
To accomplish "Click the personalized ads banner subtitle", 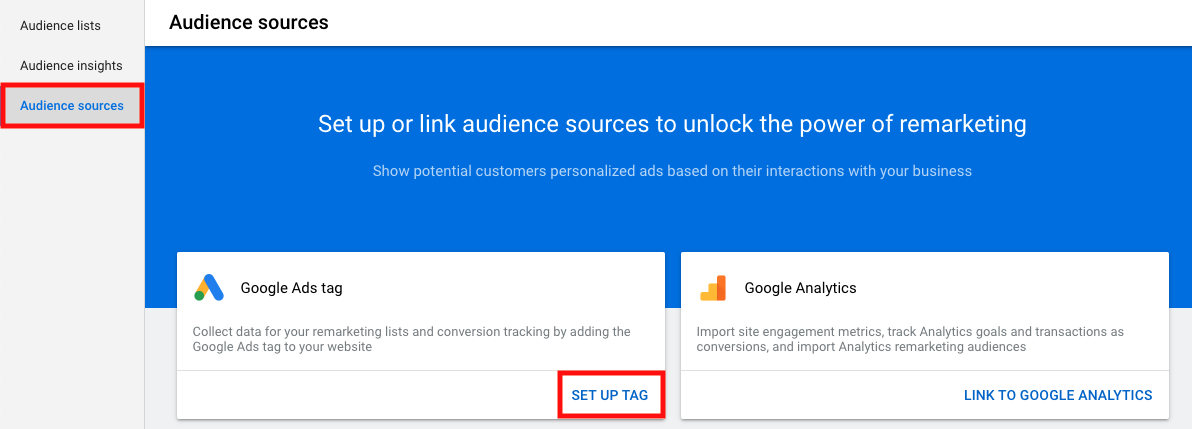I will pyautogui.click(x=672, y=171).
